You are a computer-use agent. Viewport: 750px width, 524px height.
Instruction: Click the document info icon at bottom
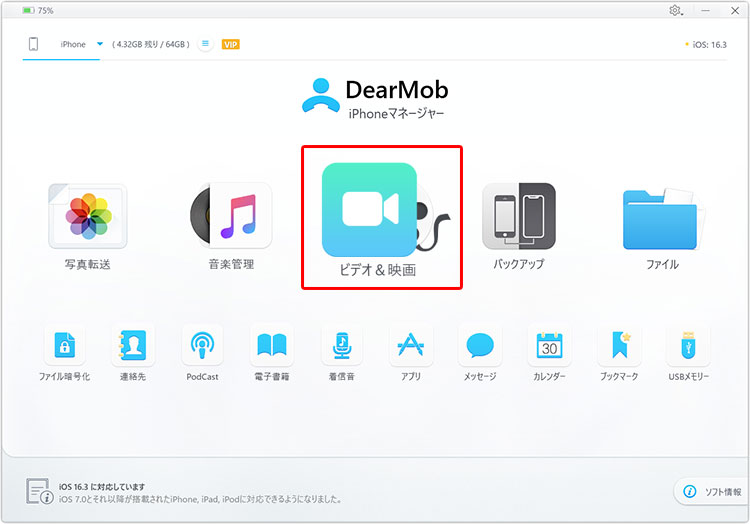39,491
